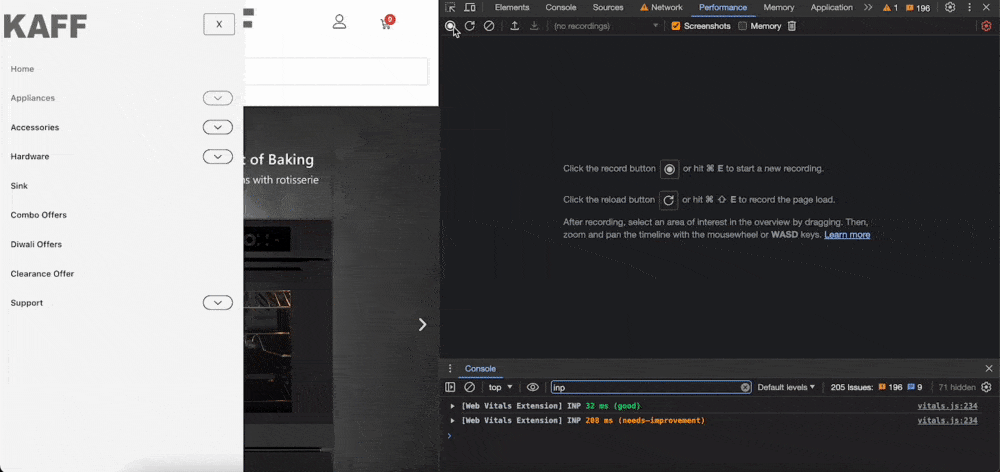Screen dimensions: 1000x472
Task: Open vitals.js:234 link for INP 32 ms
Action: (947, 406)
